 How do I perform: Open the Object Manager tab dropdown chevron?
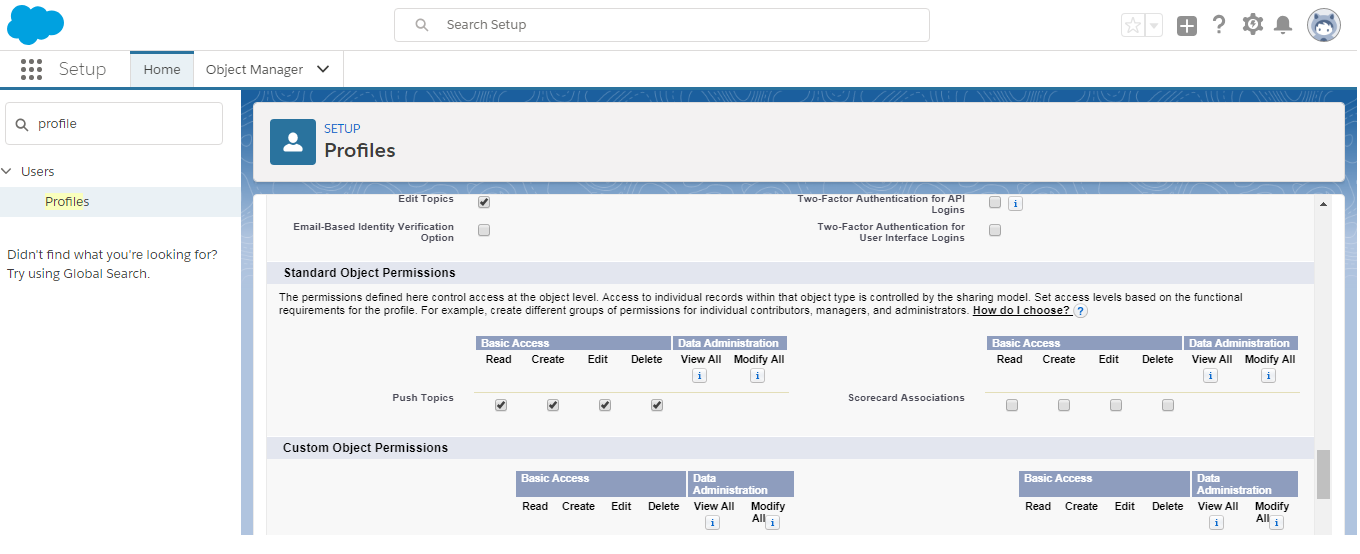323,69
